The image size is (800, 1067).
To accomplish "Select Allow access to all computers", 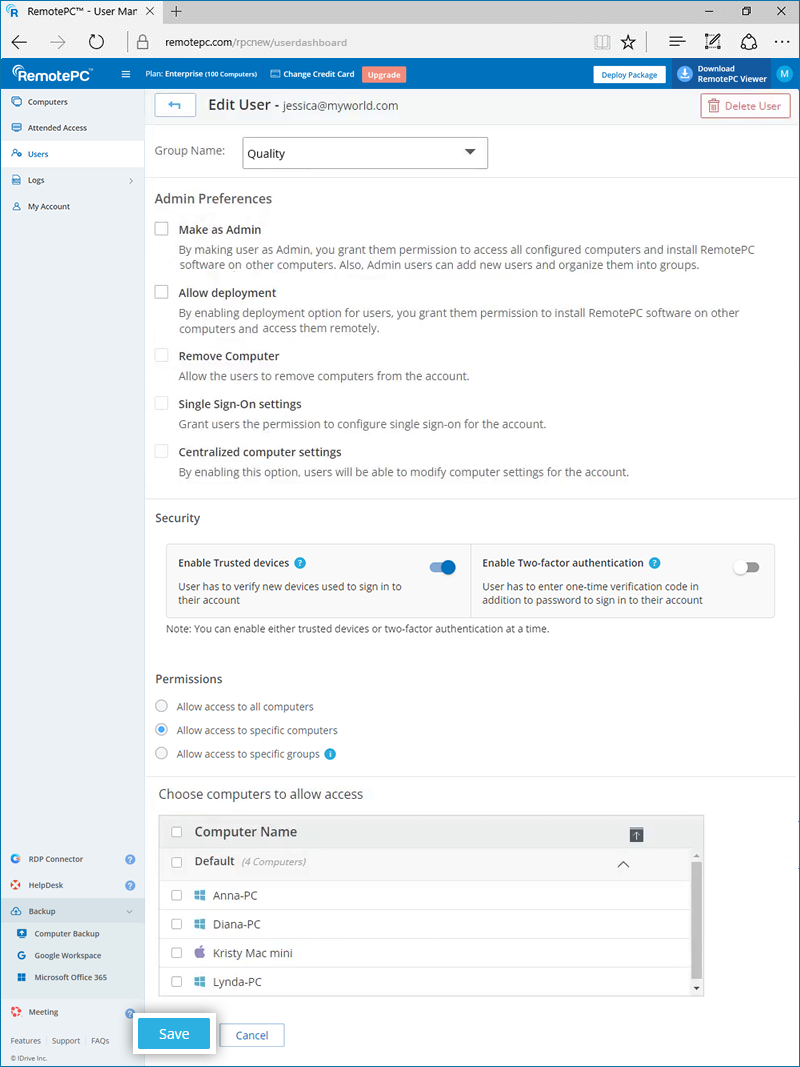I will (162, 706).
